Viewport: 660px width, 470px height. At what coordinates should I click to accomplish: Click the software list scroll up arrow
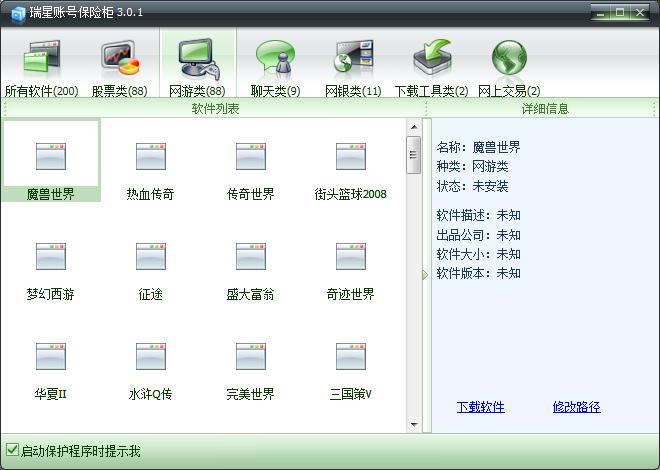(414, 127)
